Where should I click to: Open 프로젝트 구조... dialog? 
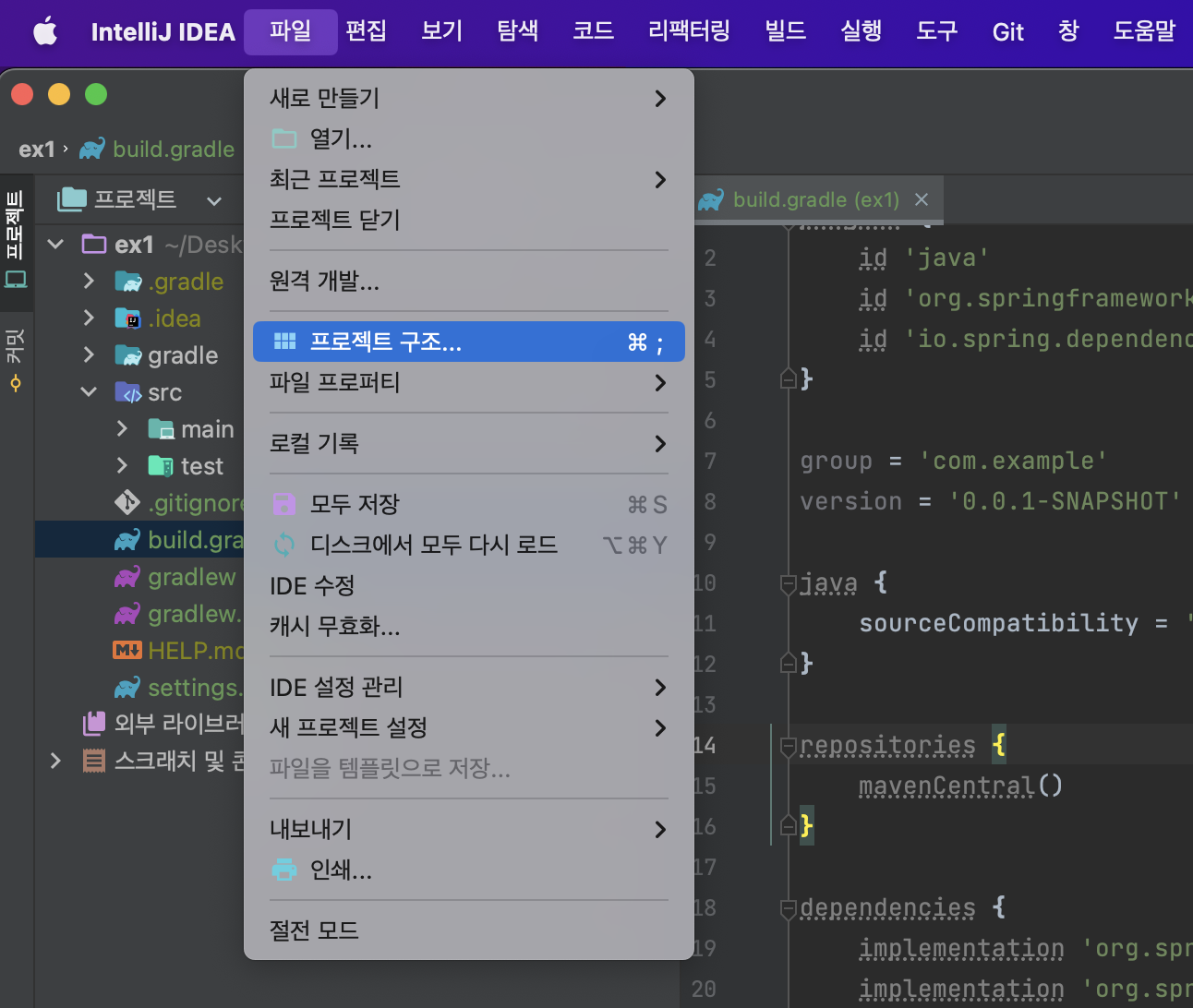click(x=469, y=342)
